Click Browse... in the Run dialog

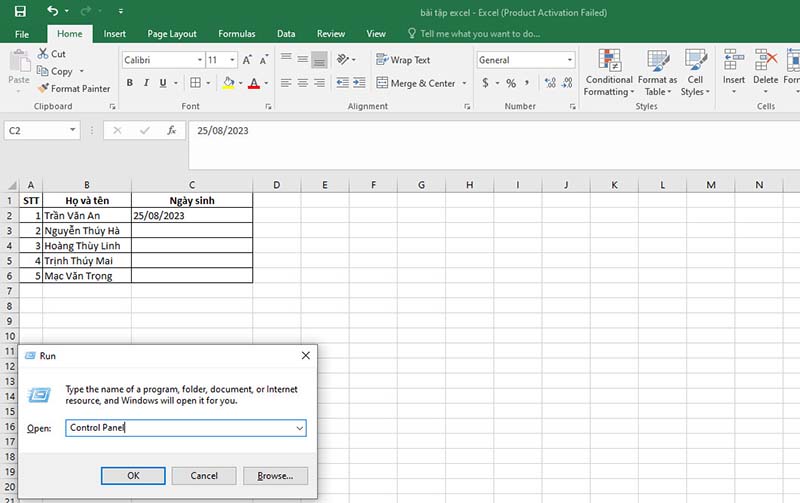[276, 475]
